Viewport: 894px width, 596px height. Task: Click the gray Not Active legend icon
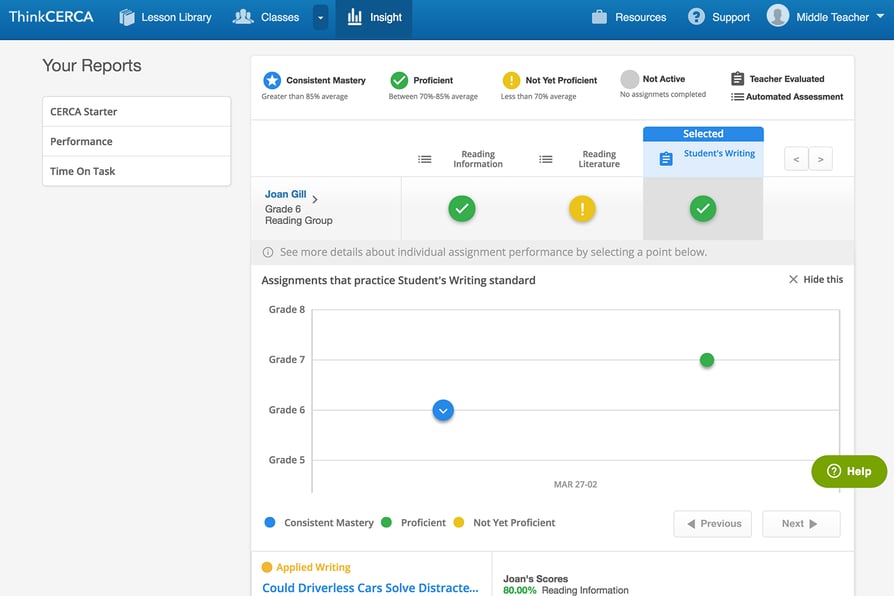(x=629, y=79)
